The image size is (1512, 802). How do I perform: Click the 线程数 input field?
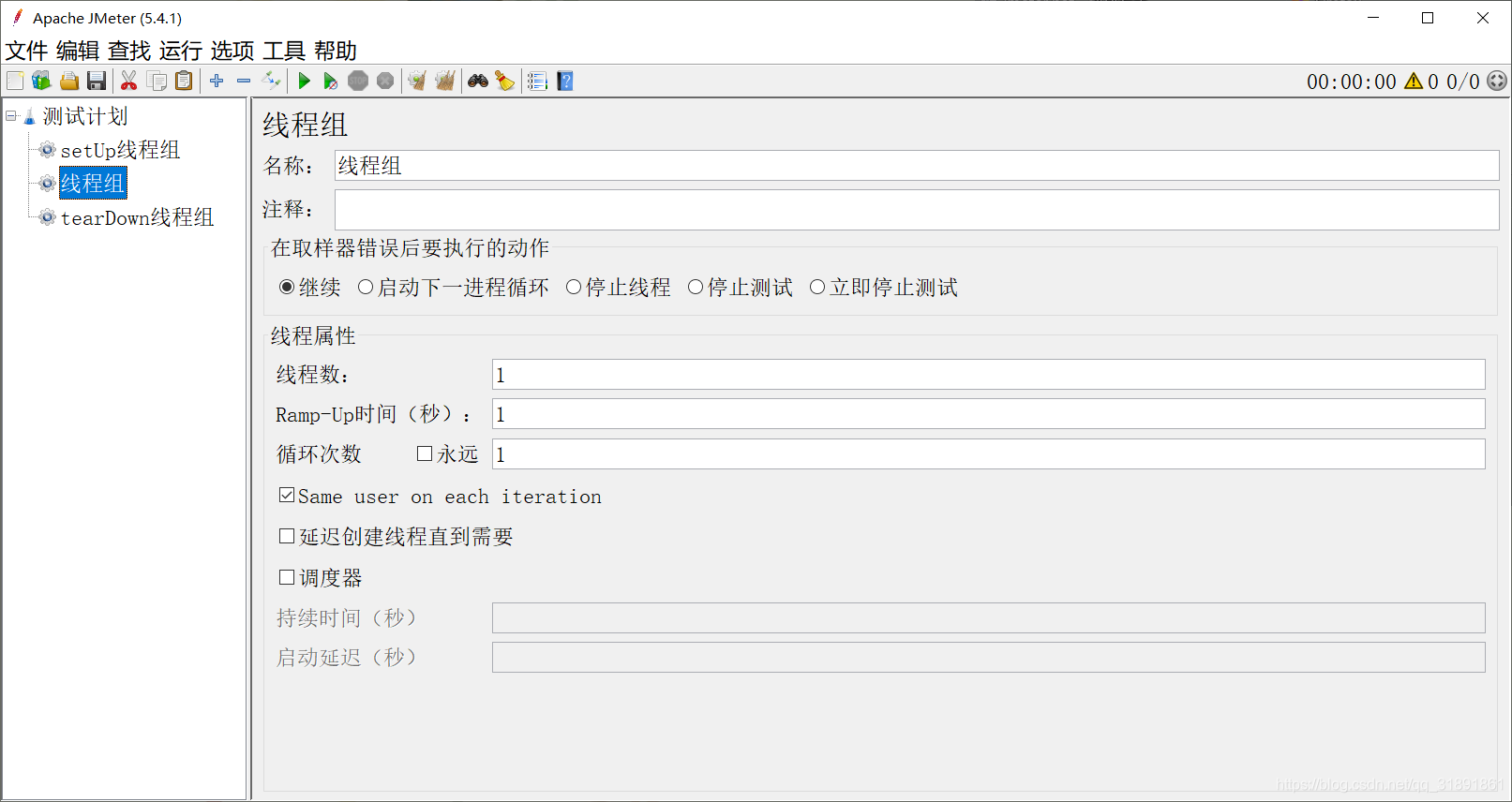(x=989, y=375)
